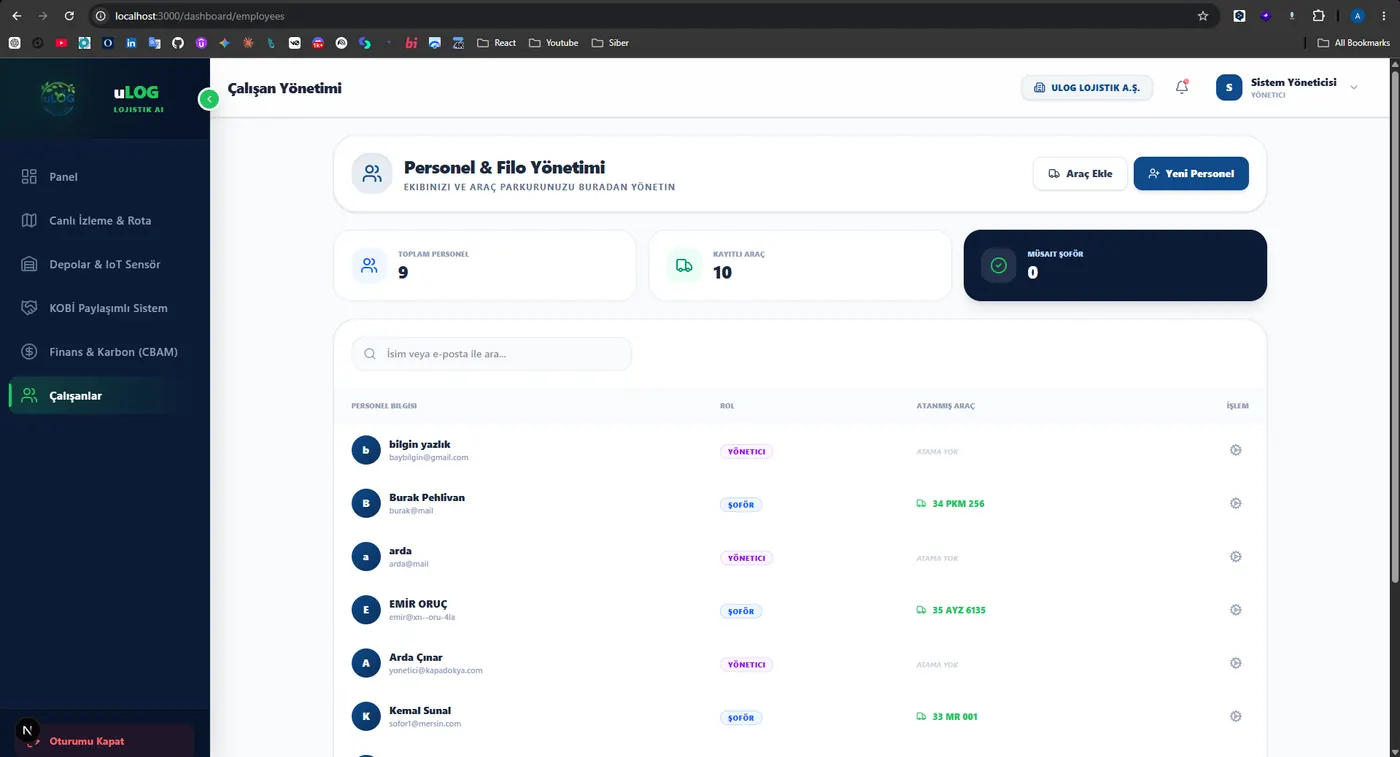Image resolution: width=1400 pixels, height=757 pixels.
Task: Open the React bookmarks folder
Action: click(x=497, y=43)
